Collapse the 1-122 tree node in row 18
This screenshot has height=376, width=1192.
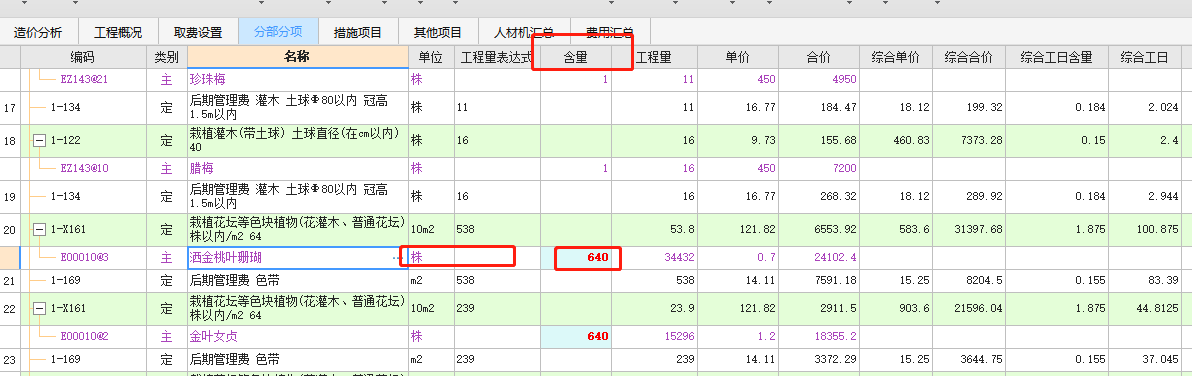(x=40, y=141)
